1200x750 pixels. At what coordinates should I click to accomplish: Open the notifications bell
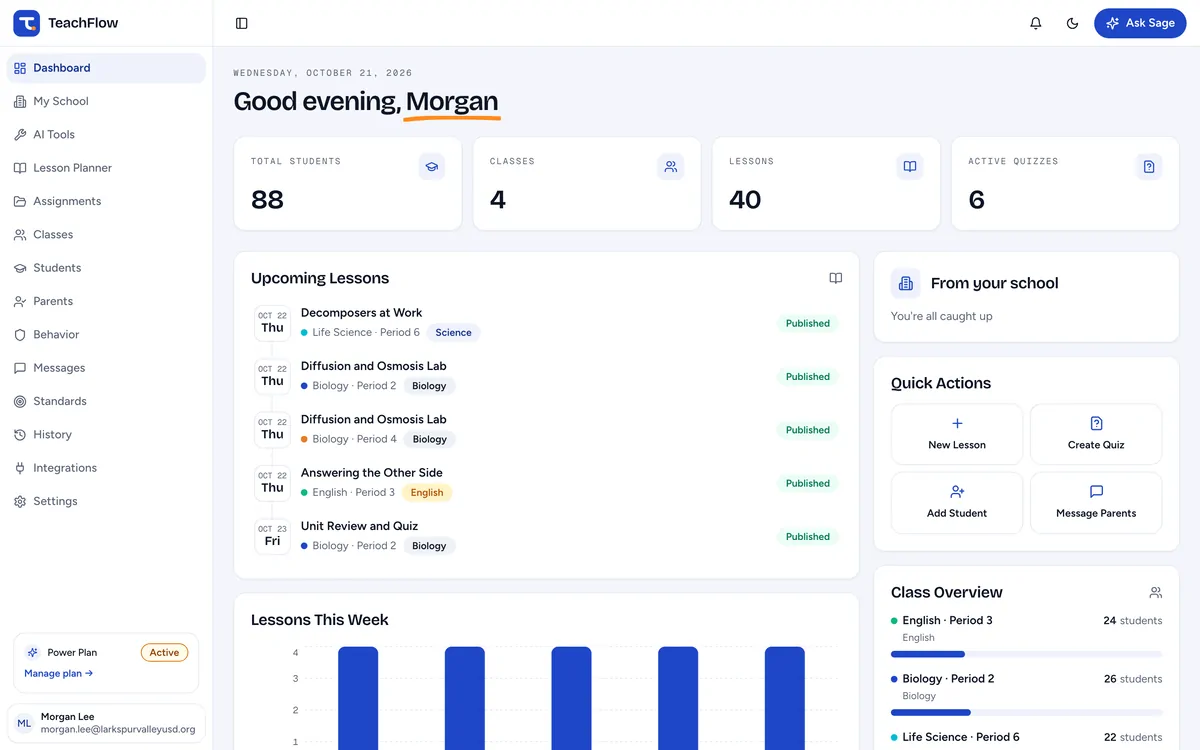pos(1036,23)
